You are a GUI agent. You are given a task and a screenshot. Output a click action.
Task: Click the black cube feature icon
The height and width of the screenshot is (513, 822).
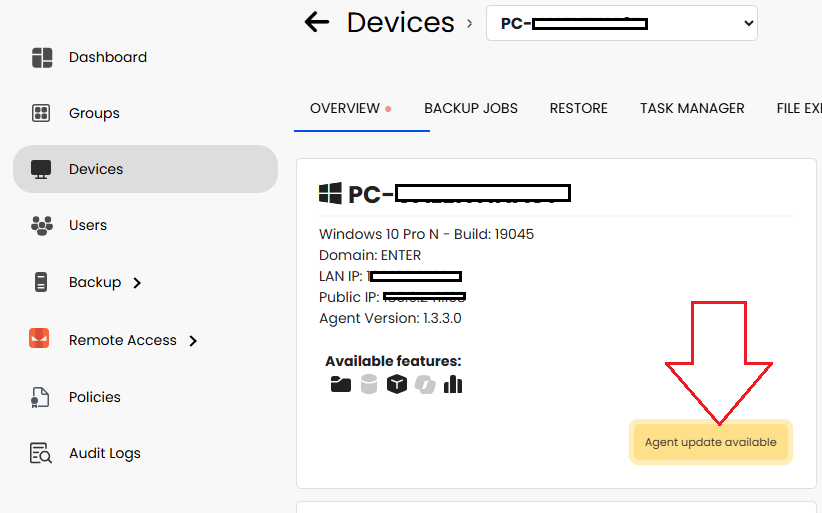click(x=397, y=384)
